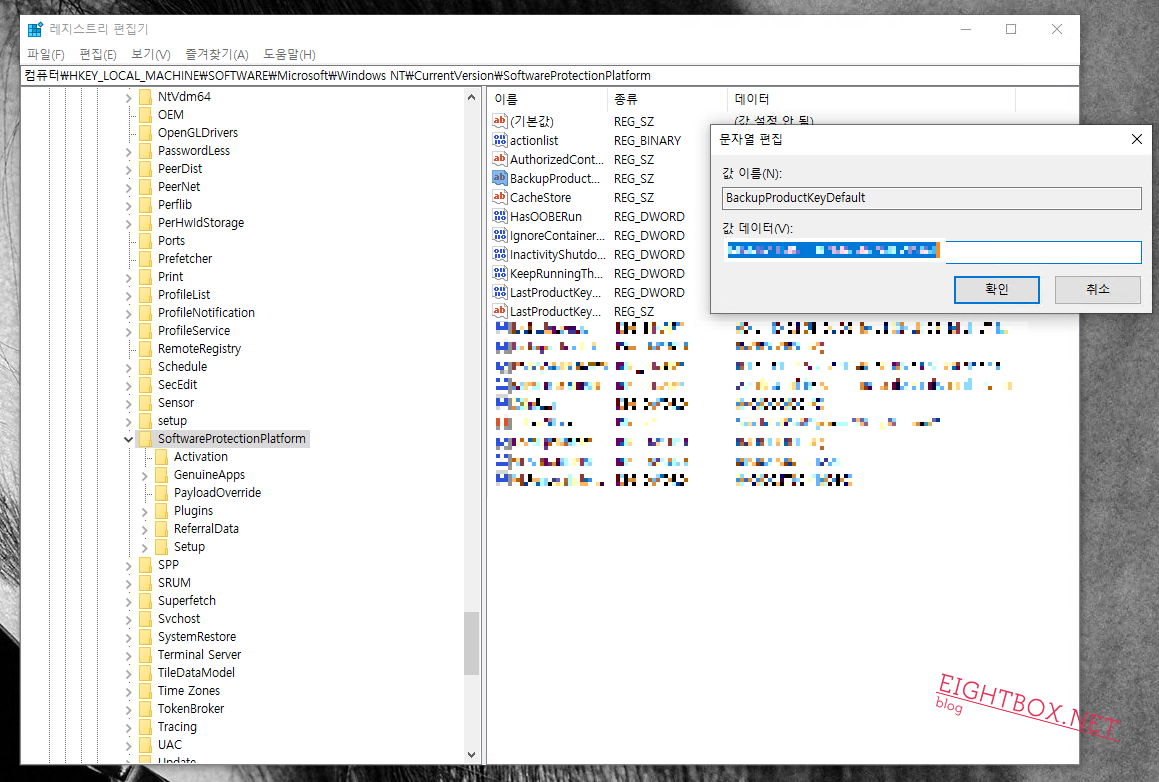
Task: Select the TileDataModel key
Action: point(196,673)
